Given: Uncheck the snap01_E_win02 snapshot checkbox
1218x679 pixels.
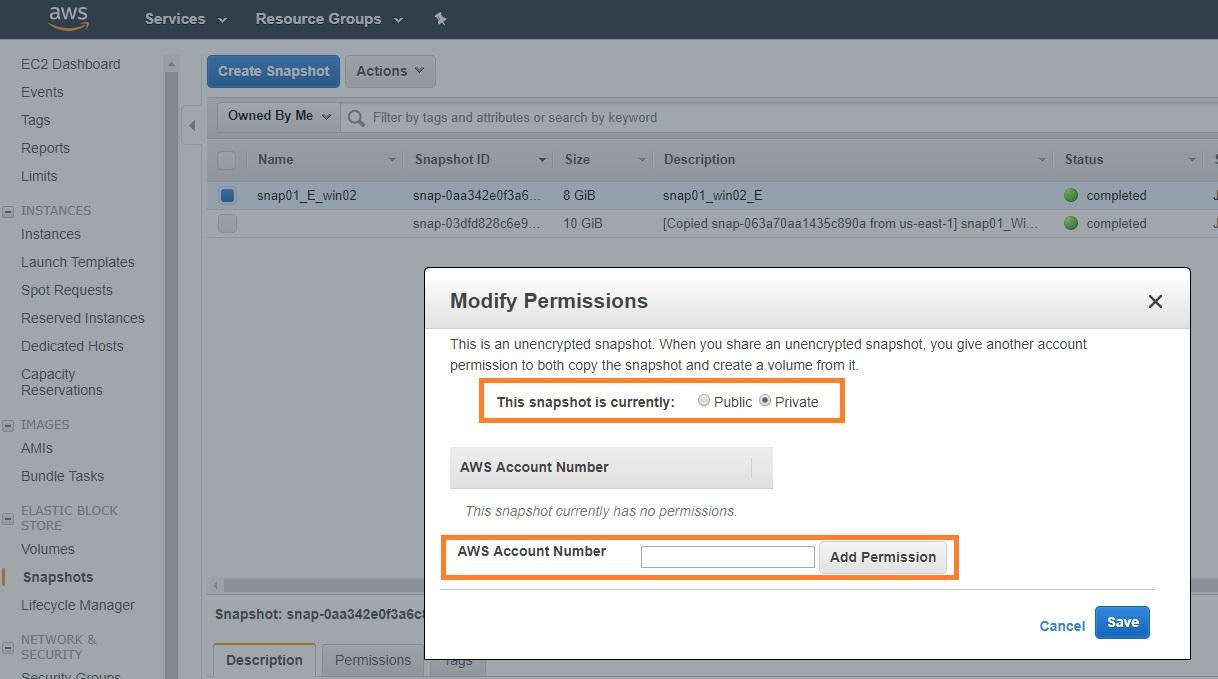Looking at the screenshot, I should (227, 196).
